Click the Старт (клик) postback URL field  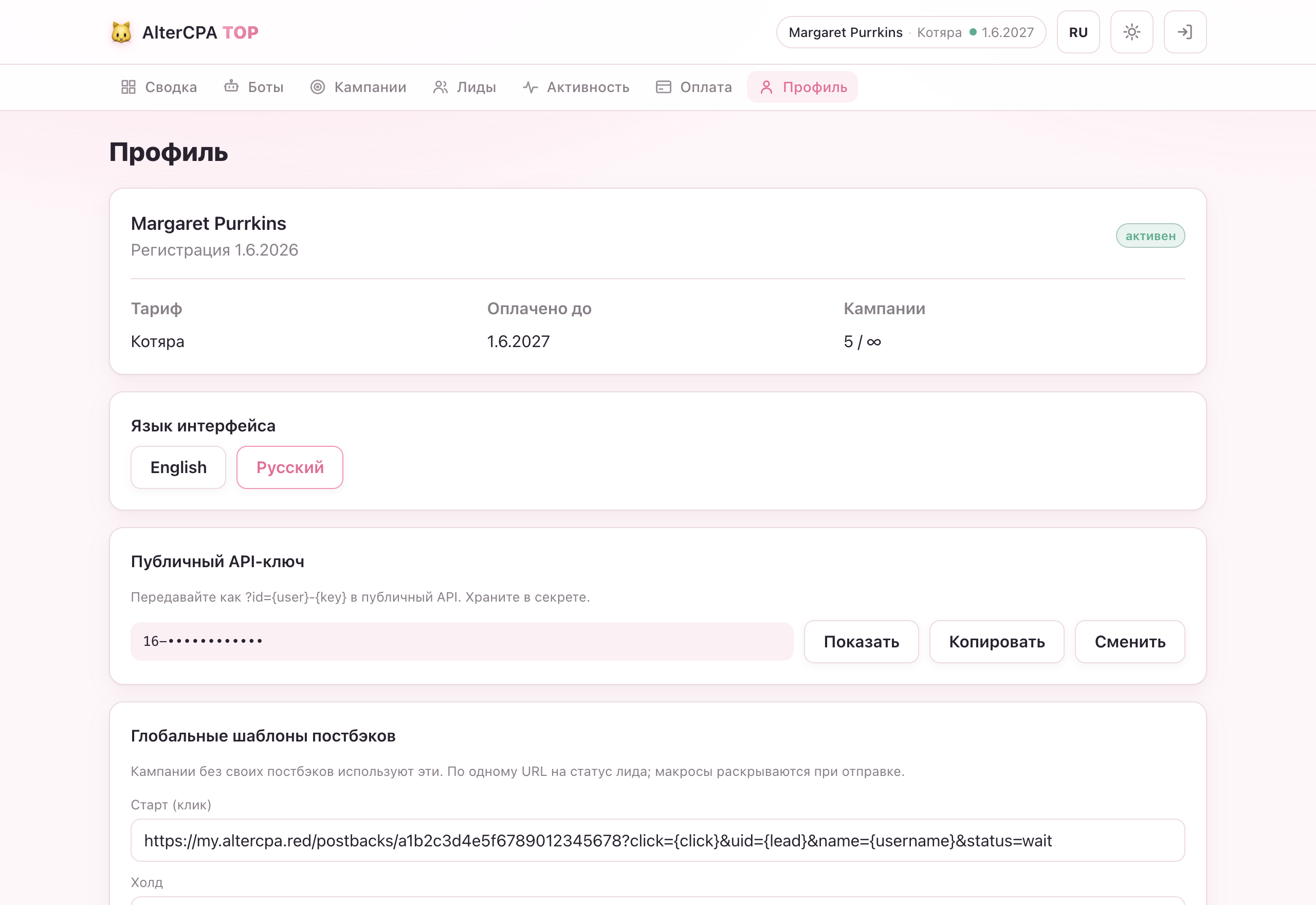(x=657, y=840)
